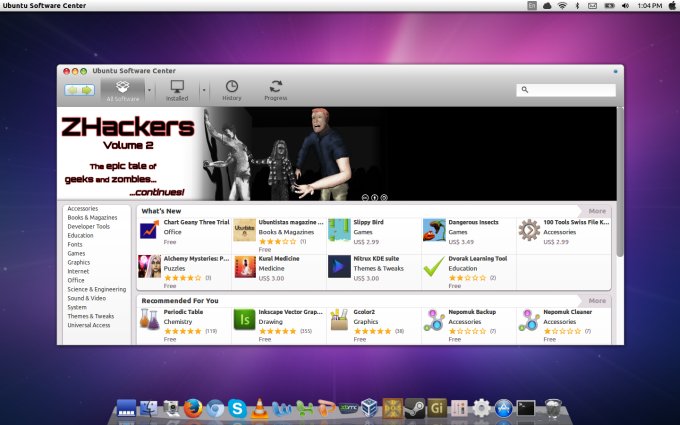Click the Kural Medicine title text
The height and width of the screenshot is (425, 680).
(x=279, y=258)
